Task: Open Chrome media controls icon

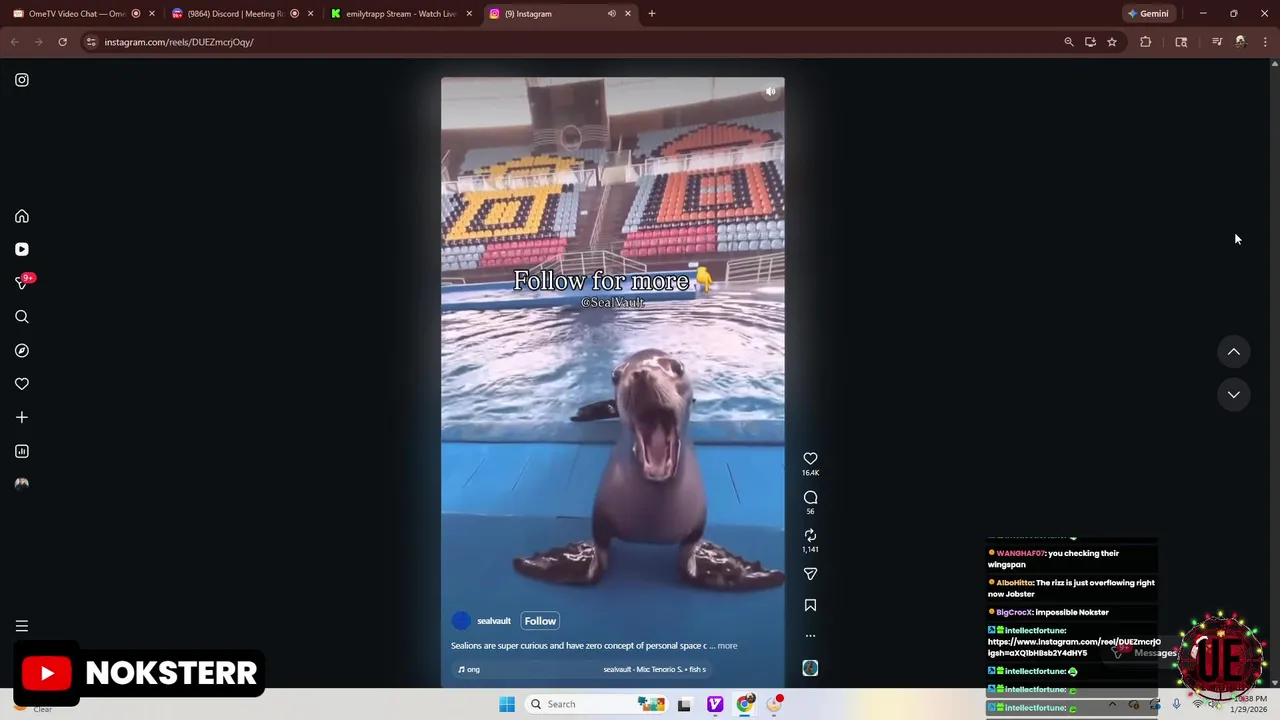Action: point(1217,42)
